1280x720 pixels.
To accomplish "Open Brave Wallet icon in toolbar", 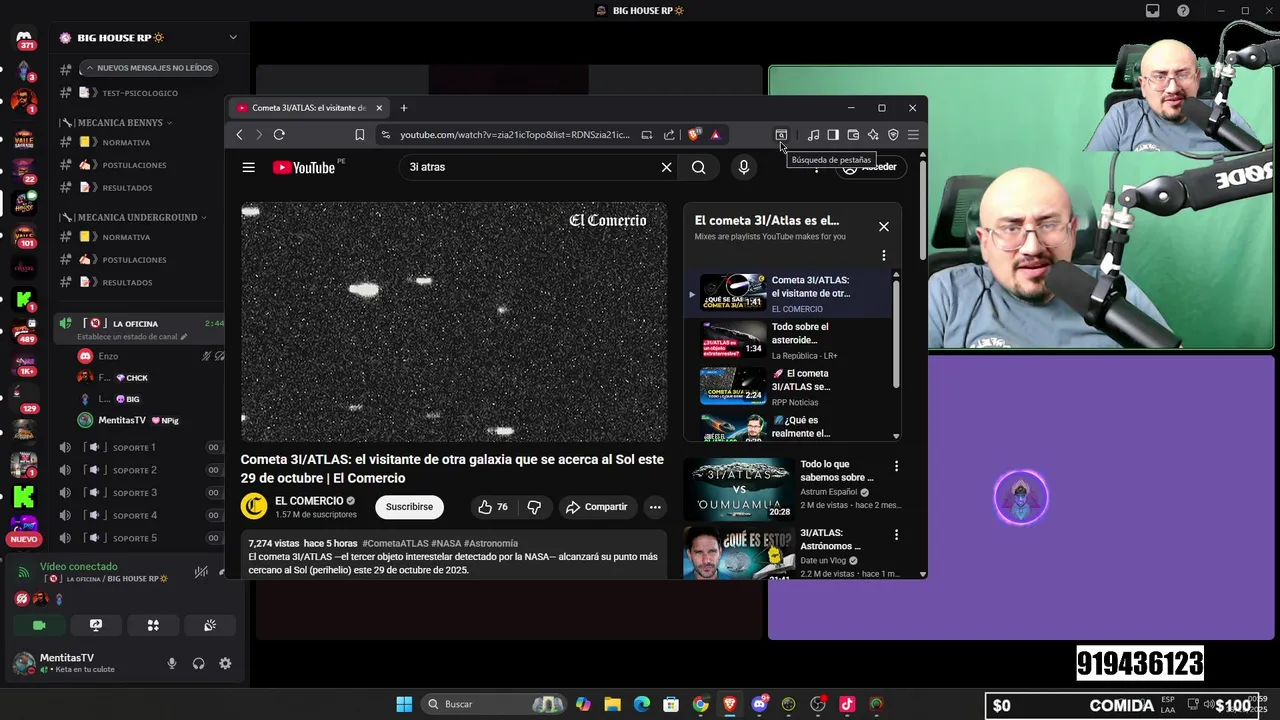I will coord(853,135).
